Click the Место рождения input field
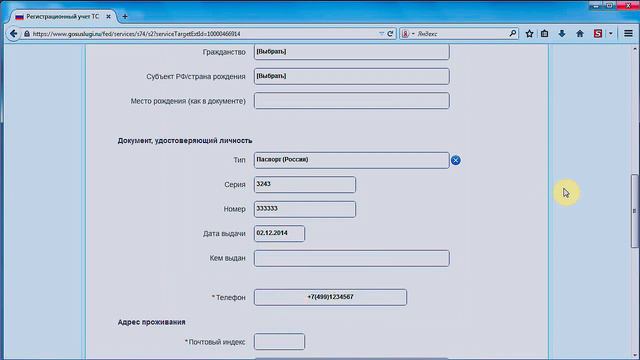Screen dimensions: 640x360 pos(351,101)
